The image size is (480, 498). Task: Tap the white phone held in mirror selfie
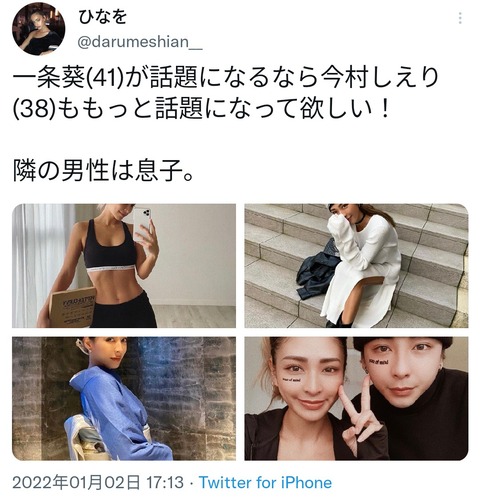[x=142, y=223]
